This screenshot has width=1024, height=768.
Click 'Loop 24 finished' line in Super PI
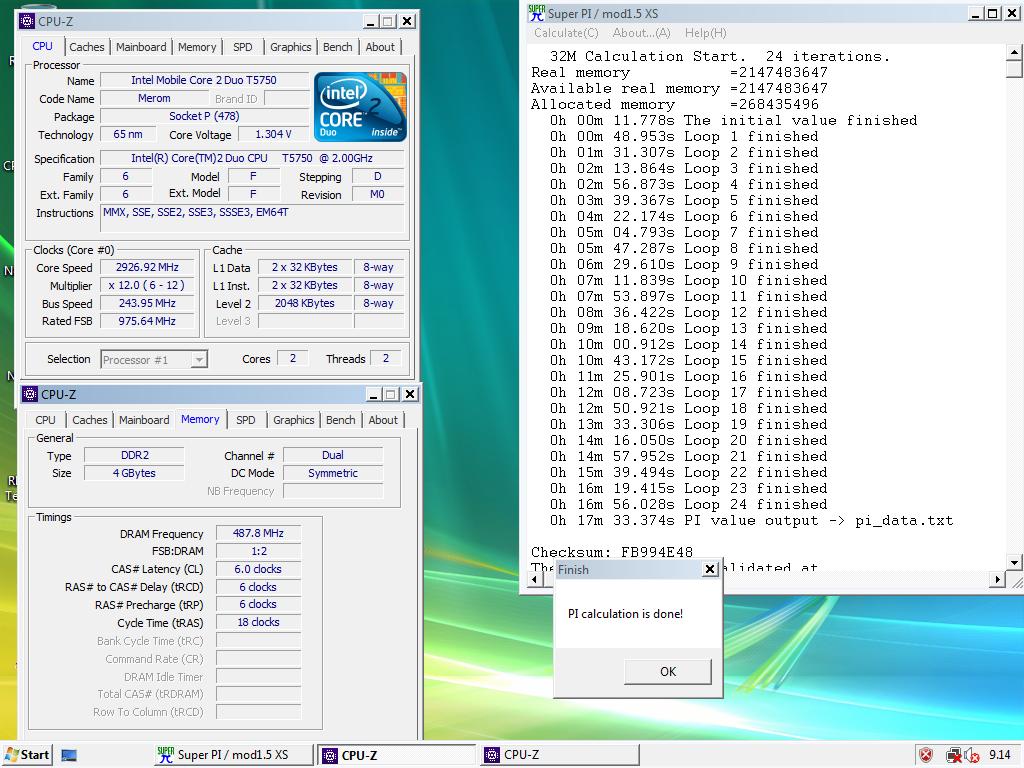coord(688,505)
